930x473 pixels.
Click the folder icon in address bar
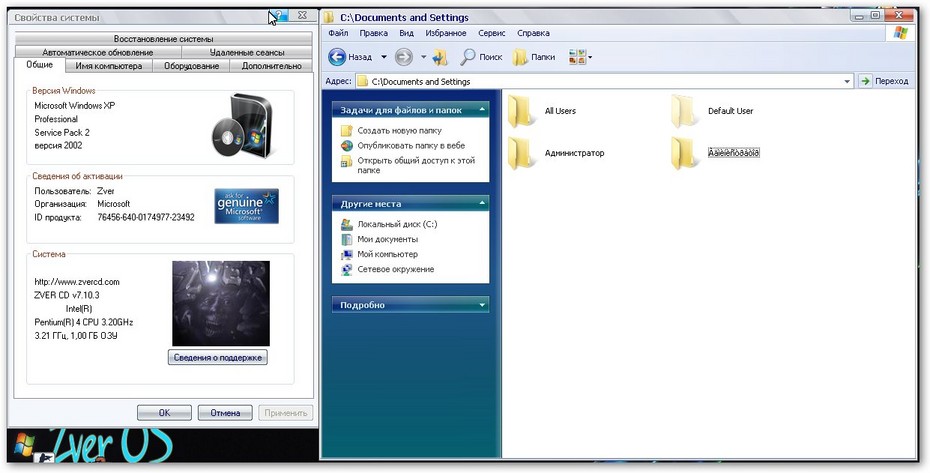pyautogui.click(x=362, y=81)
